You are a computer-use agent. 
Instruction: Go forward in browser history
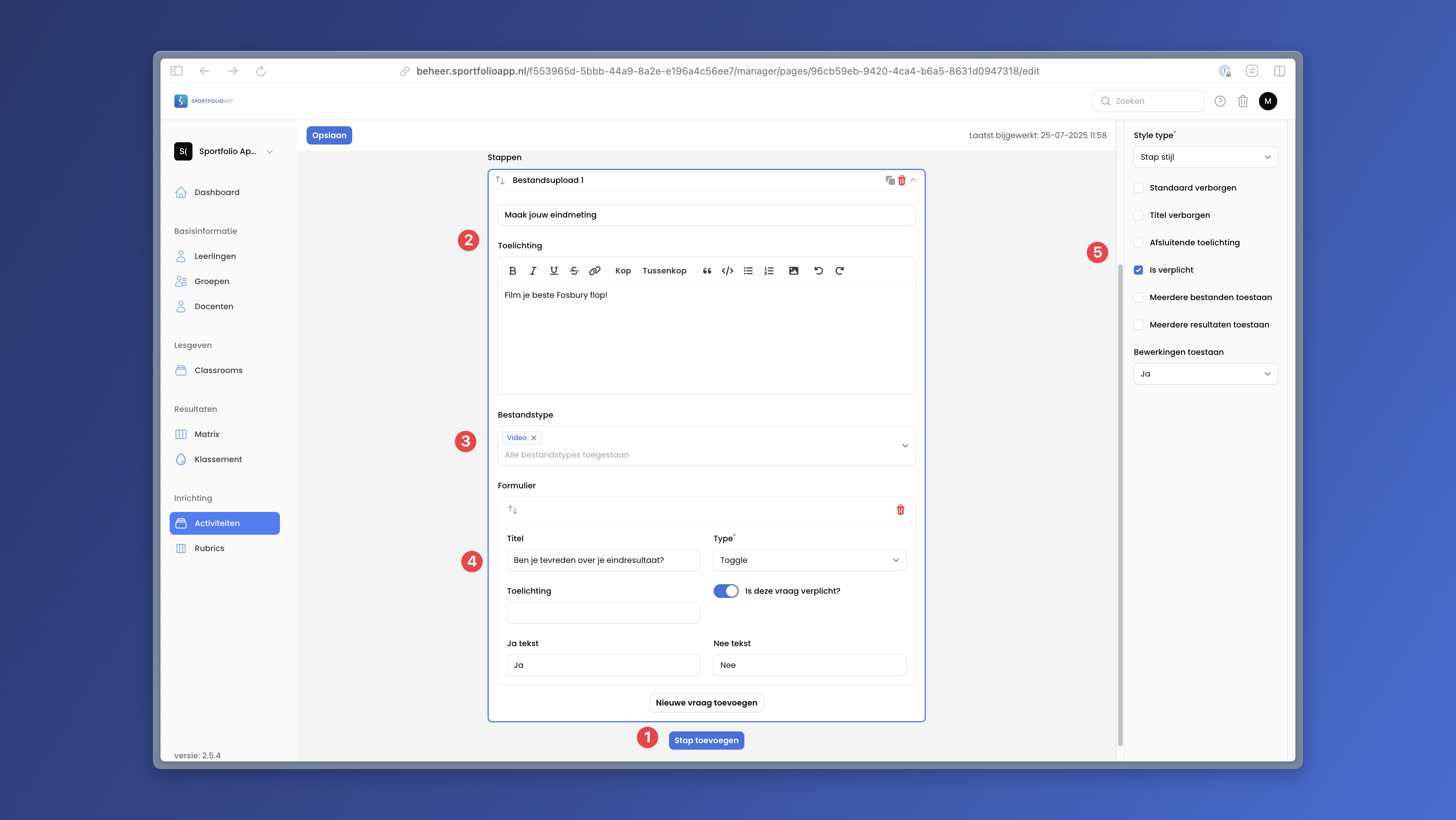pyautogui.click(x=232, y=71)
